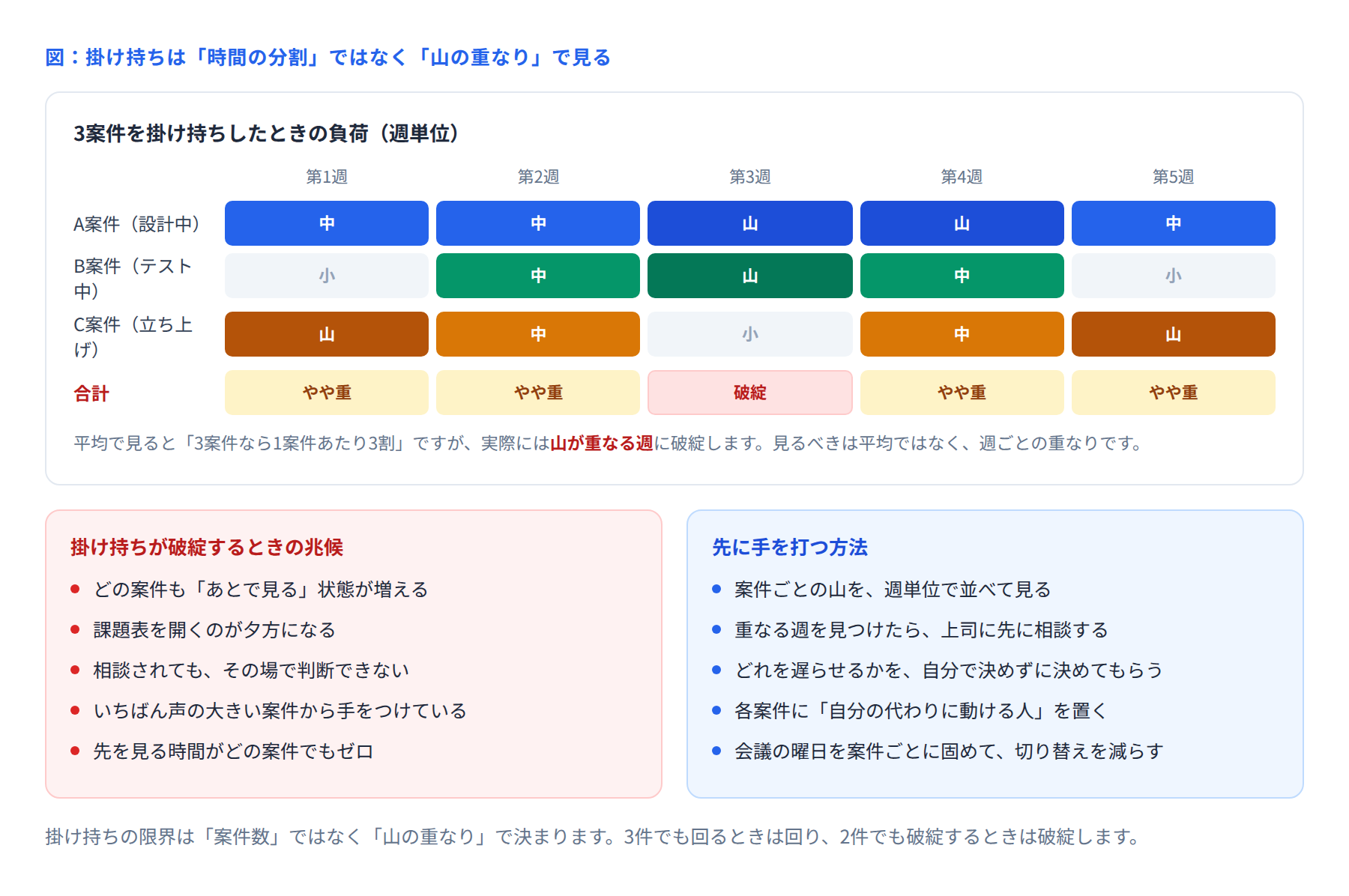Screen dimensions: 1349x896
Task: Select bullet 会議の曜日を案件ごとに固めて
Action: 949,751
